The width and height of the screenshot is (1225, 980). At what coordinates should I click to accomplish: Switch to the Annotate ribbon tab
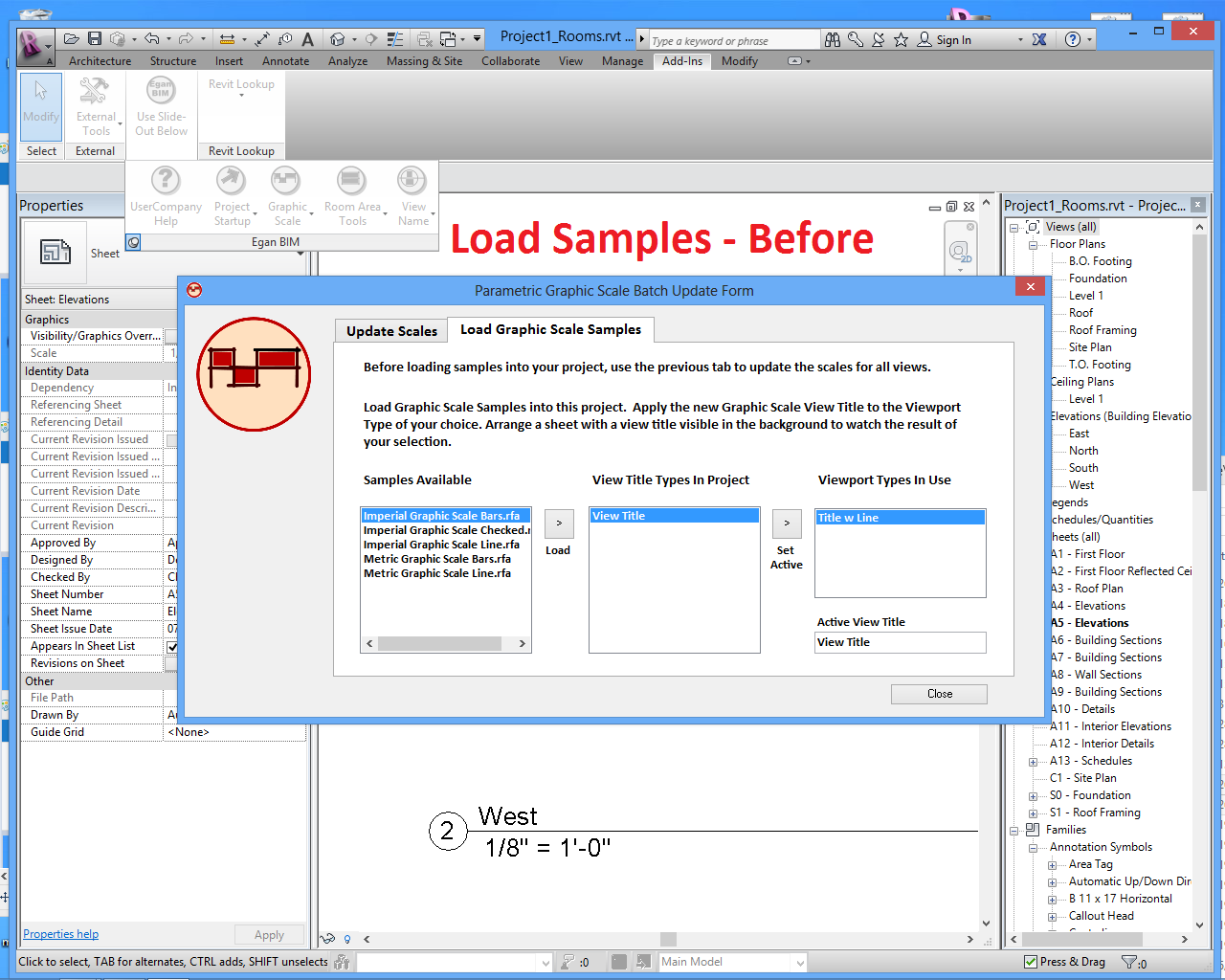(x=285, y=61)
